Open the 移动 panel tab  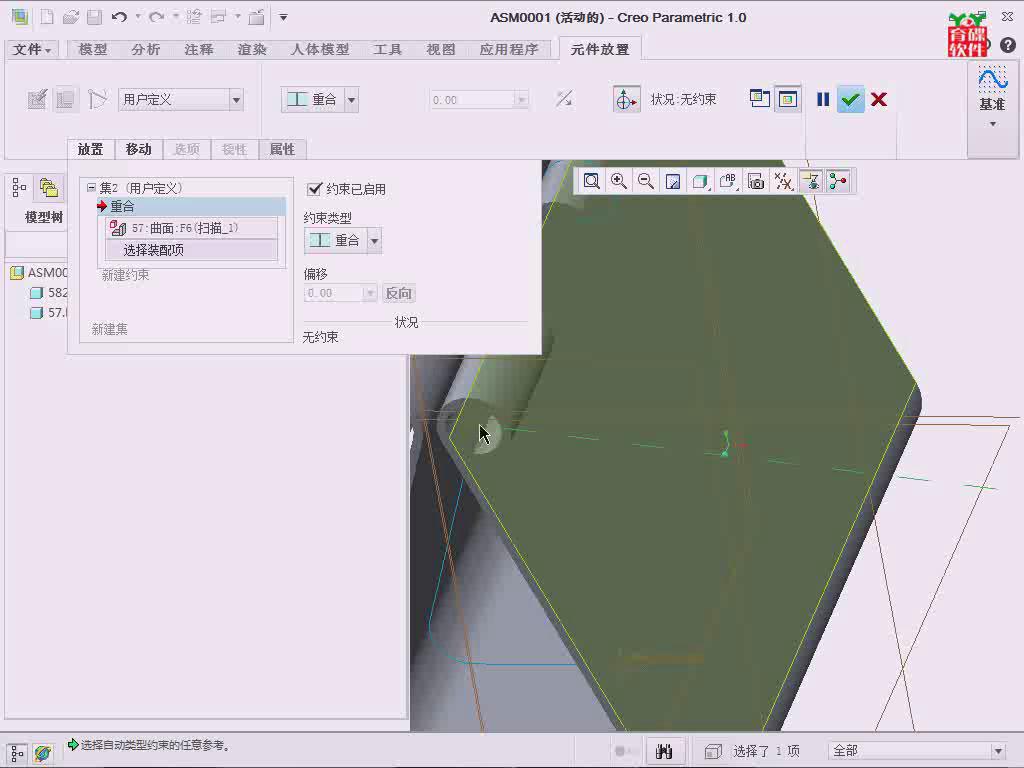click(x=138, y=150)
